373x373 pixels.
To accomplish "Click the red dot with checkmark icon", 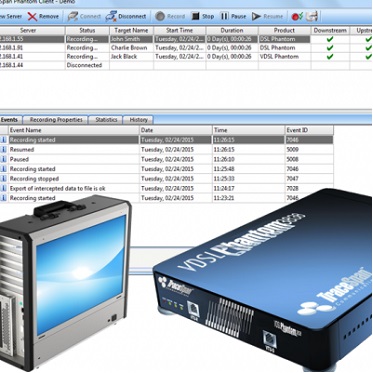I will click(297, 16).
